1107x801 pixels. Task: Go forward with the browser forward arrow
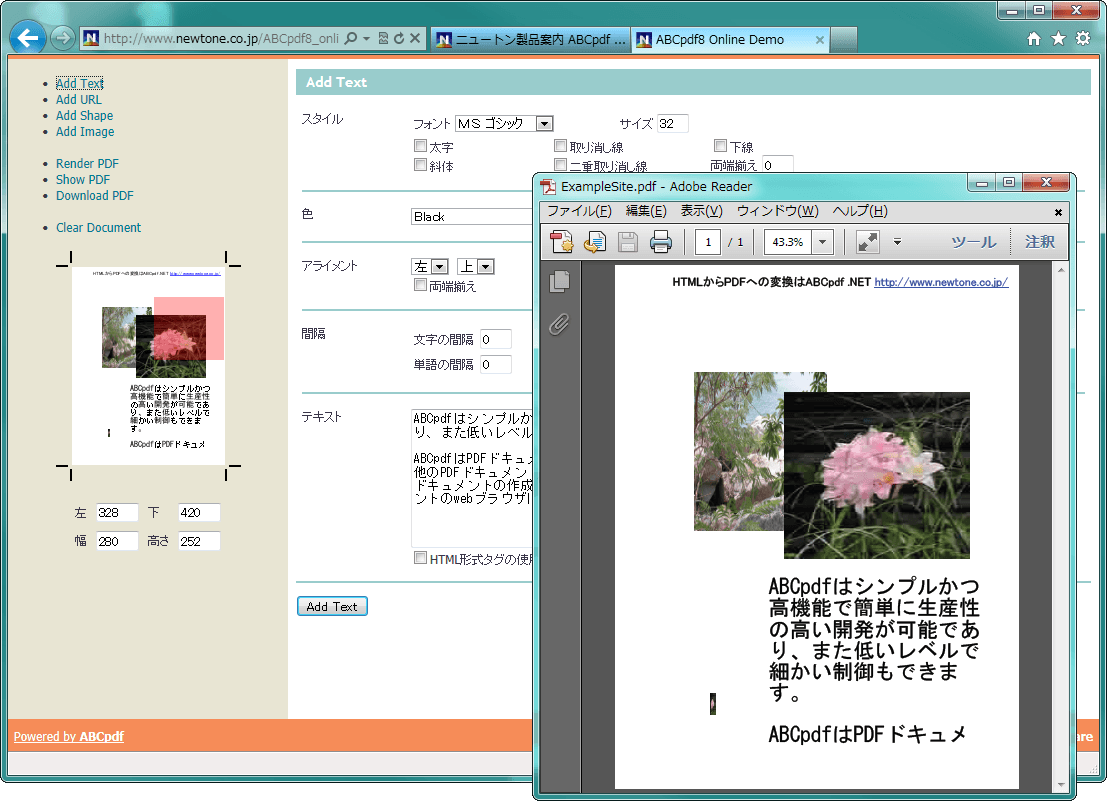[x=62, y=38]
